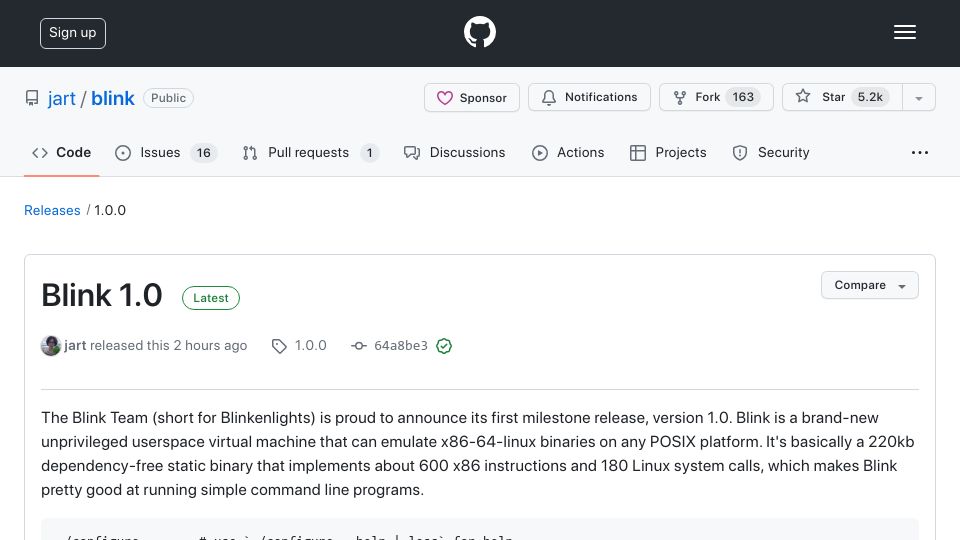Open the jart author link in release info

coord(75,346)
